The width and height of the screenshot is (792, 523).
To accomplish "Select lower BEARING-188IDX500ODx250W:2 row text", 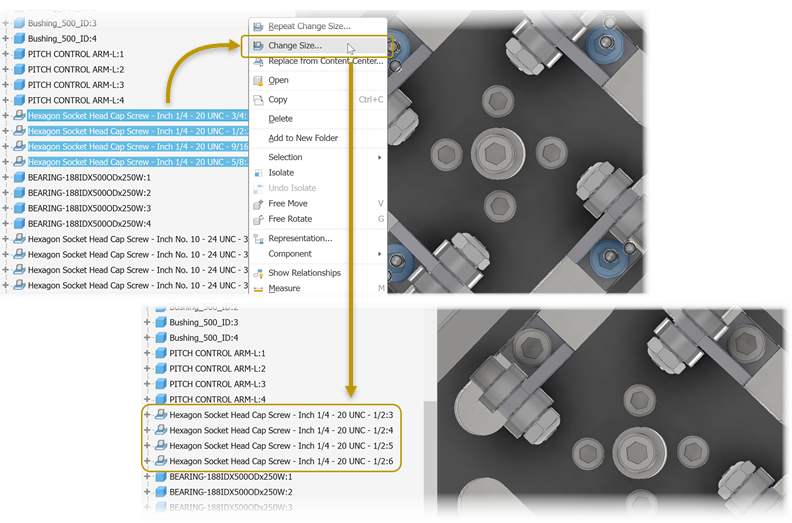I will 231,492.
